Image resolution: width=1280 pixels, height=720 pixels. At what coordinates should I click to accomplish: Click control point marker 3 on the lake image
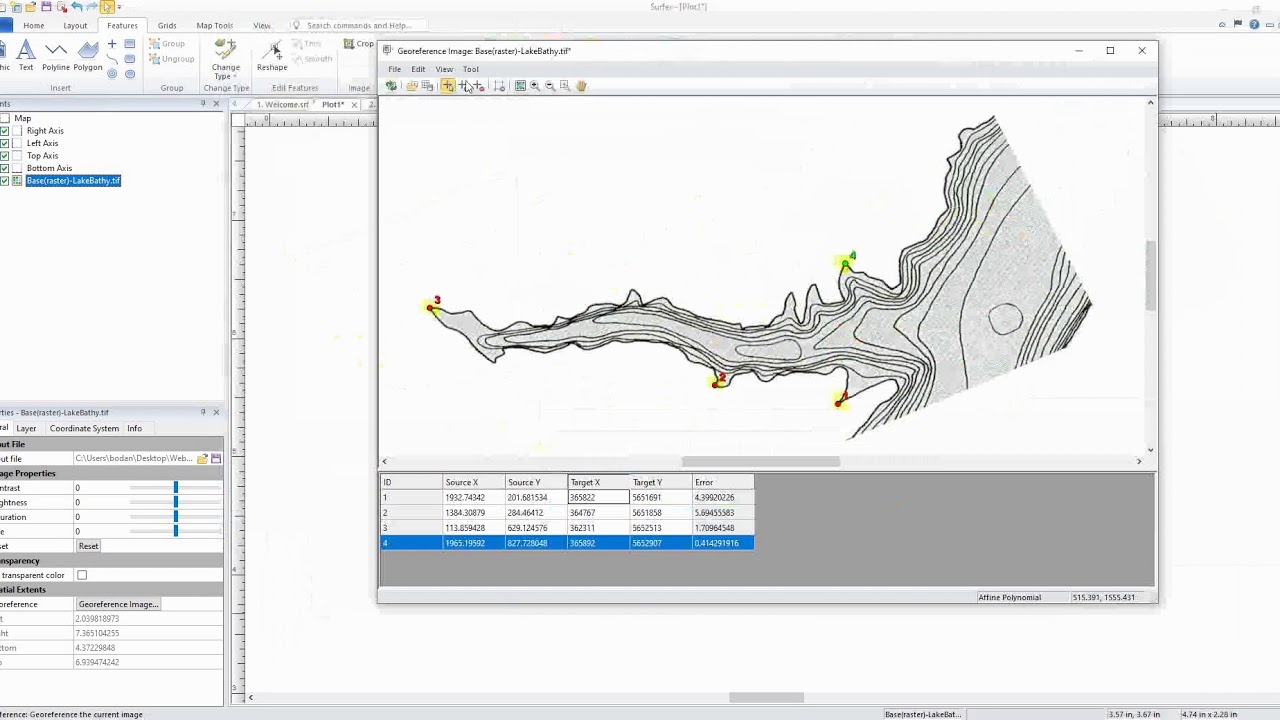(431, 308)
